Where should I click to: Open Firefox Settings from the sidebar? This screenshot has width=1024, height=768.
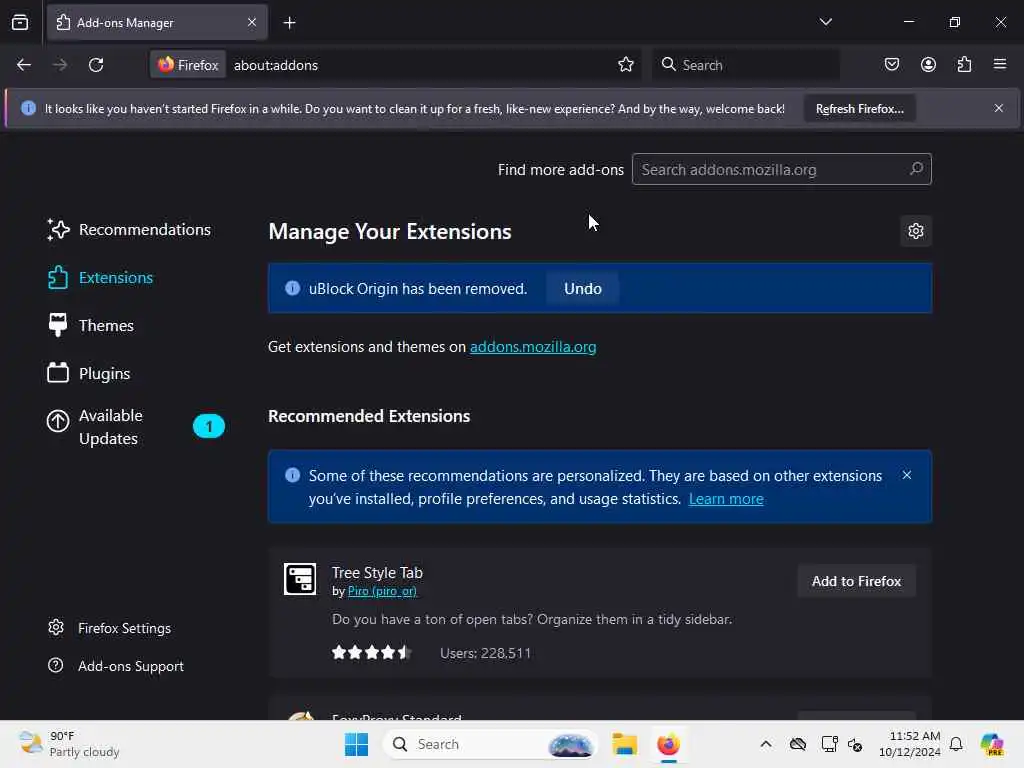point(109,628)
